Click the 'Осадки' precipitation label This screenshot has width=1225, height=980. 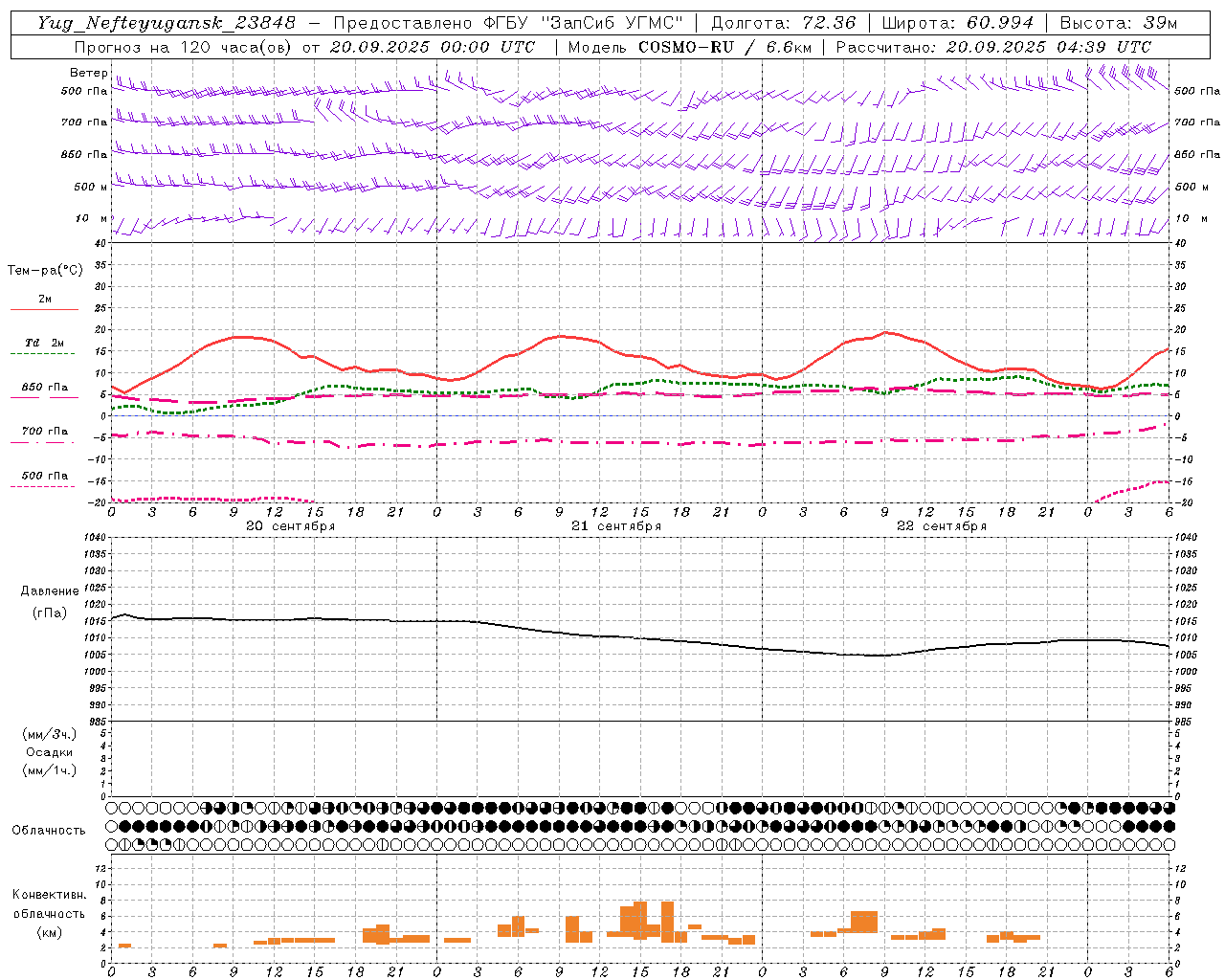[50, 752]
